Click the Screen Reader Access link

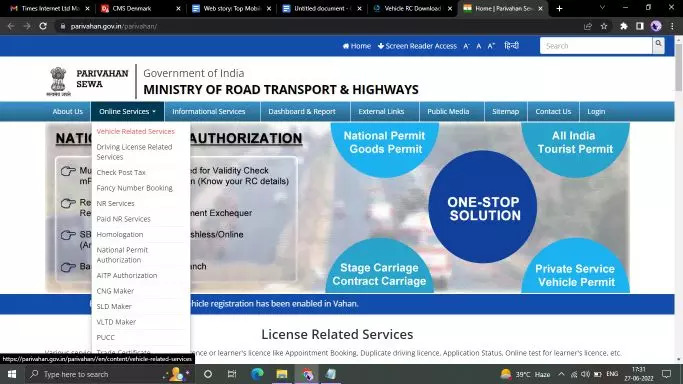pos(417,46)
